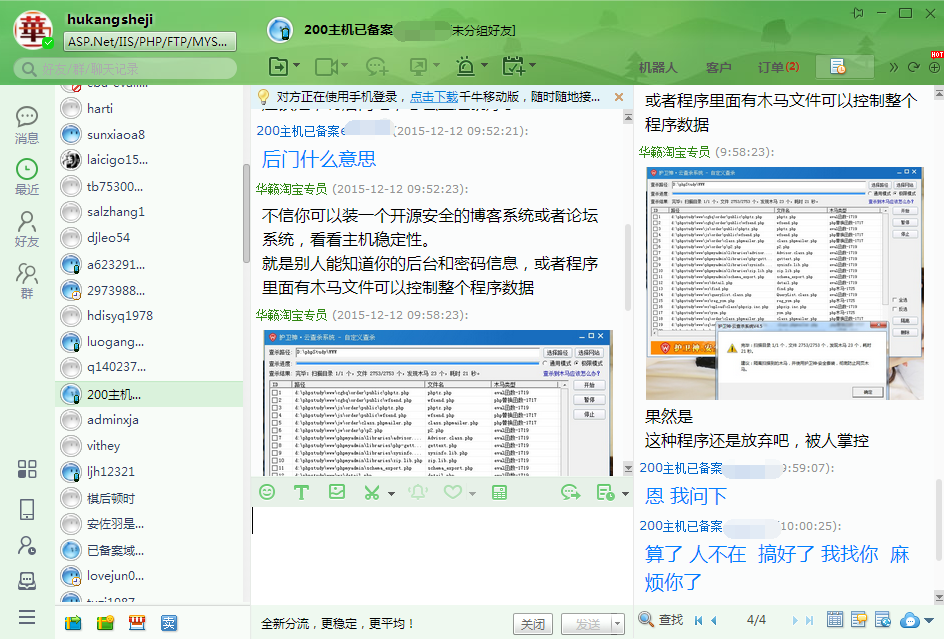Expand more tabs with the » chevron
The image size is (944, 639).
coord(893,67)
